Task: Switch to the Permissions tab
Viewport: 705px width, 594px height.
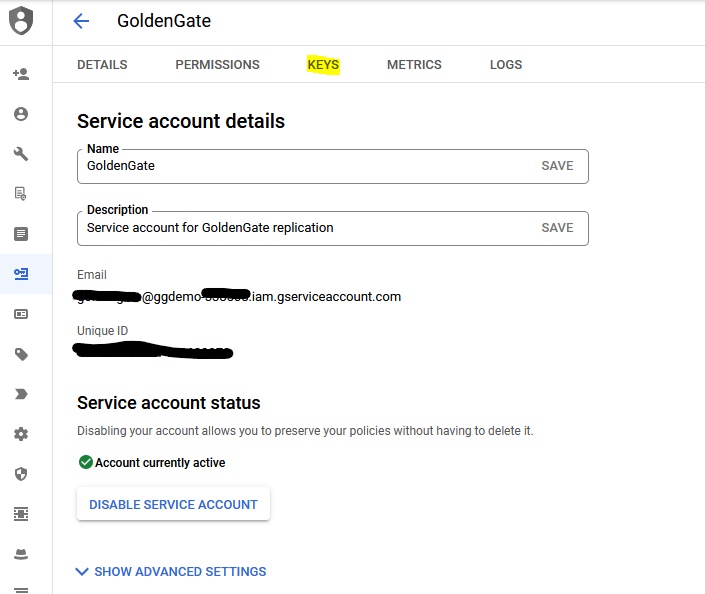Action: pyautogui.click(x=217, y=65)
